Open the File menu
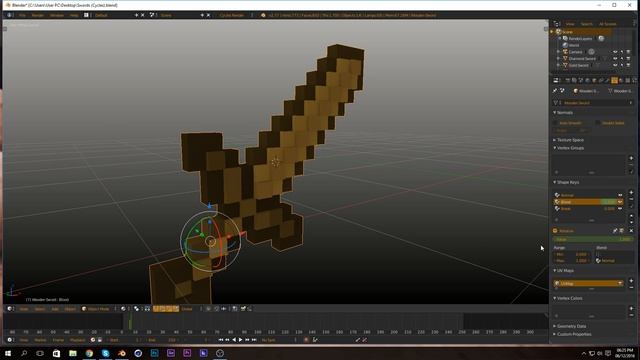Image resolution: width=640 pixels, height=360 pixels. [x=22, y=15]
